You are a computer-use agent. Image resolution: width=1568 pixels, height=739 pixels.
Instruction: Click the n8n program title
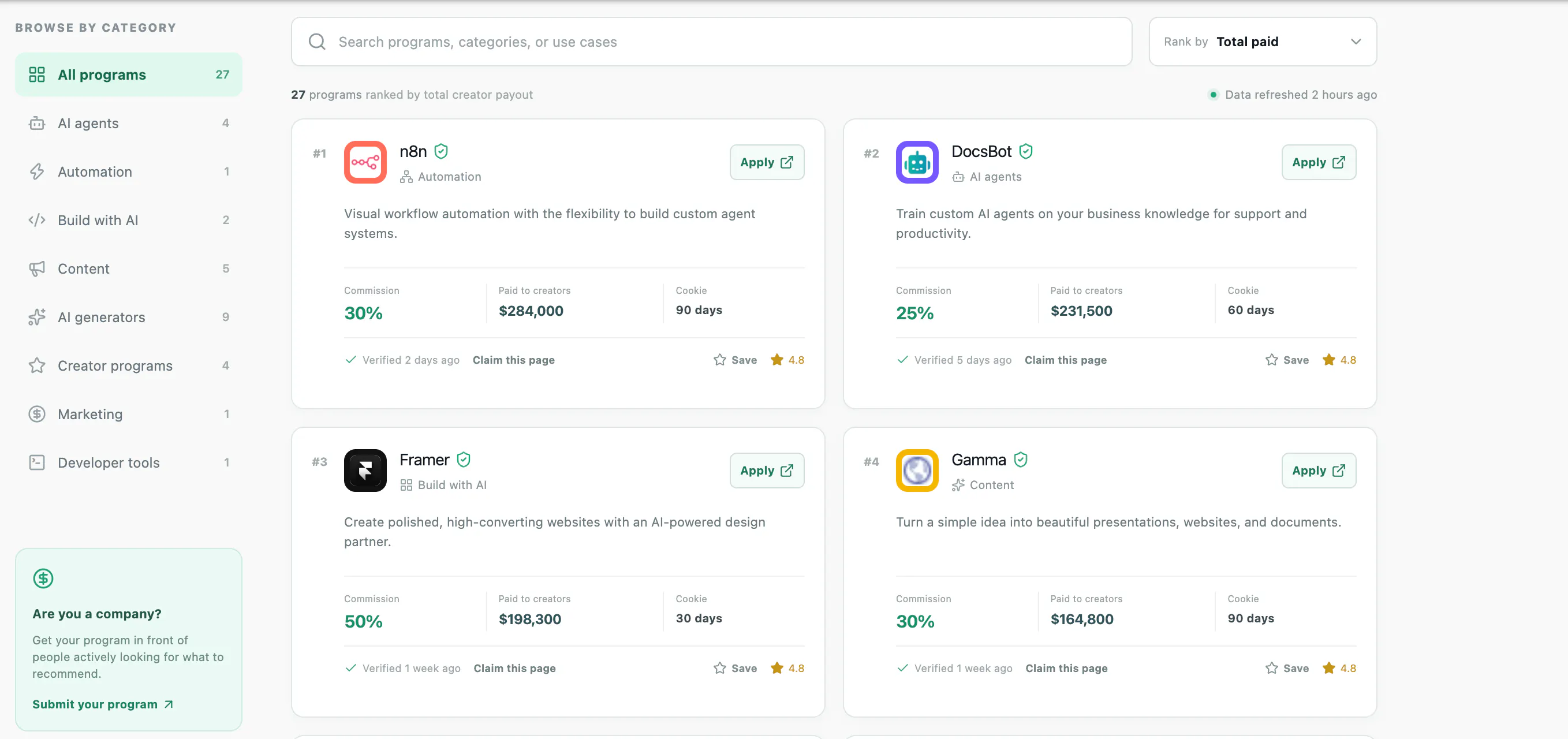coord(413,151)
